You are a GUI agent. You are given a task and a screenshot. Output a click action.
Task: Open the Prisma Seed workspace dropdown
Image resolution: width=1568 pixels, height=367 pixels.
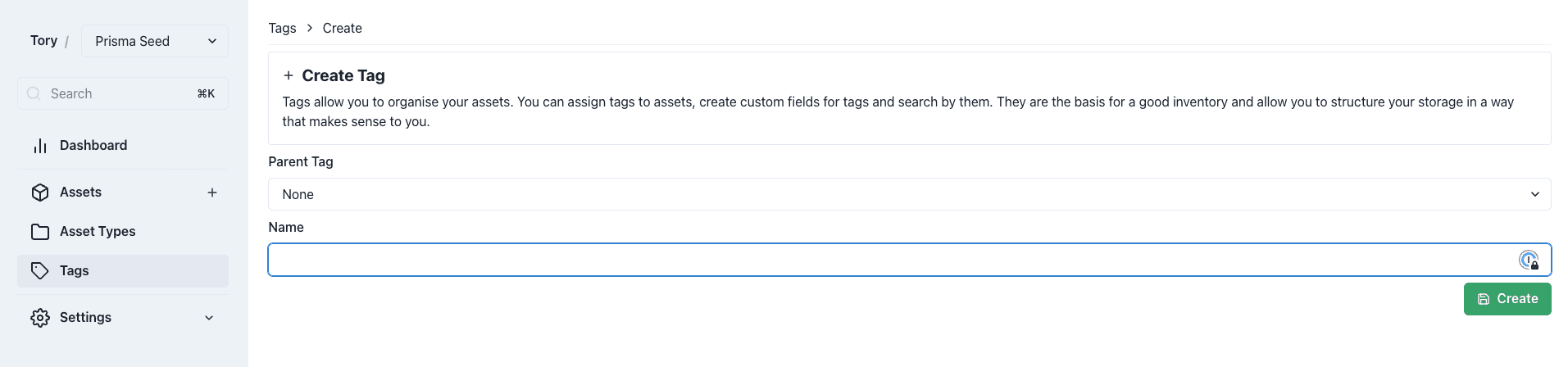[155, 41]
